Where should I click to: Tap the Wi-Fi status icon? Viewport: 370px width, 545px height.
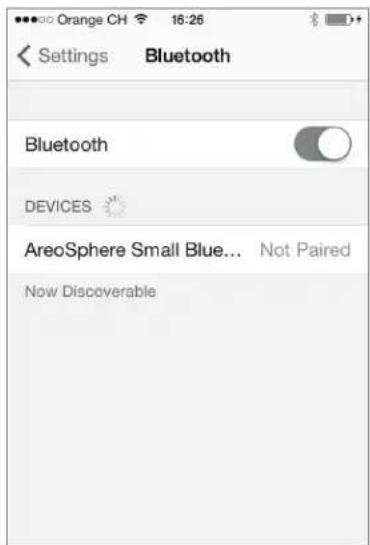pos(141,19)
